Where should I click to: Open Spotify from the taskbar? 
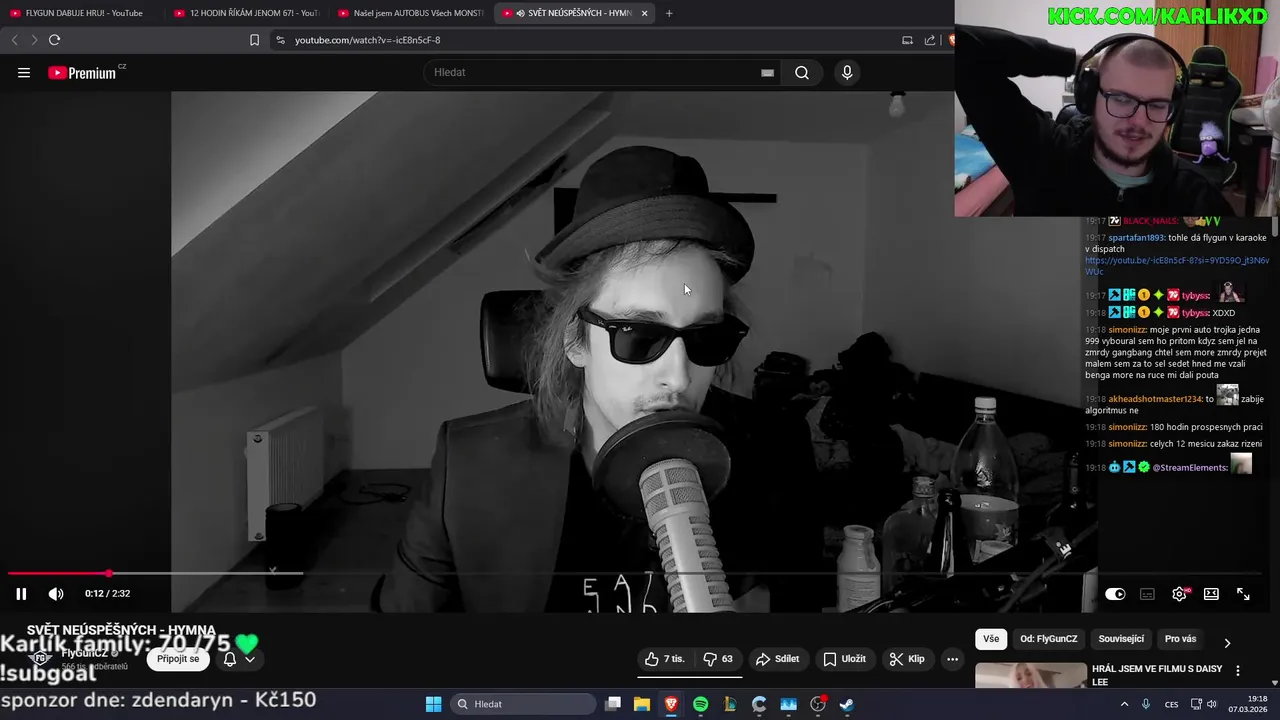point(700,704)
